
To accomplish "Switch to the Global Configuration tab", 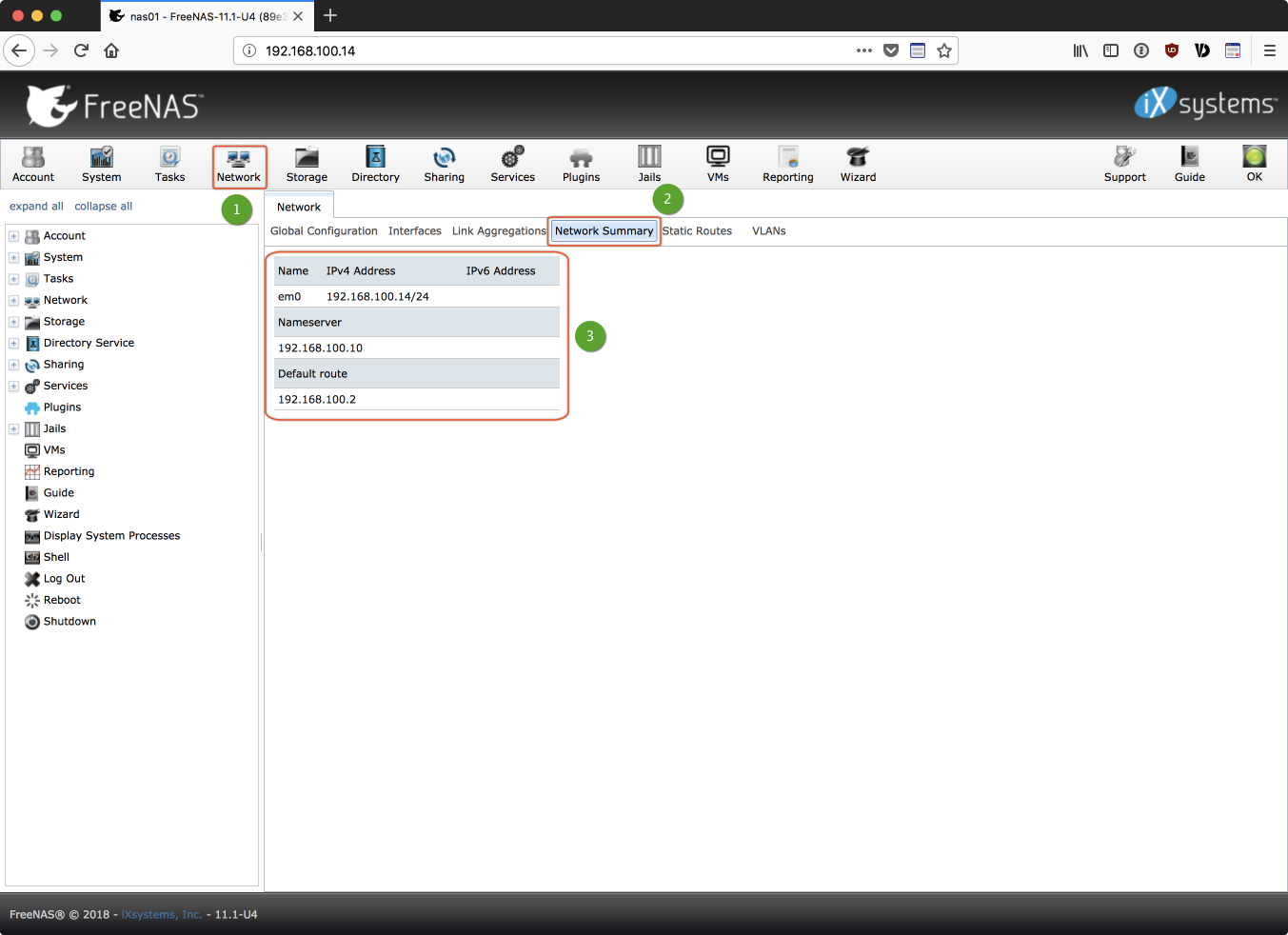I will (x=324, y=231).
